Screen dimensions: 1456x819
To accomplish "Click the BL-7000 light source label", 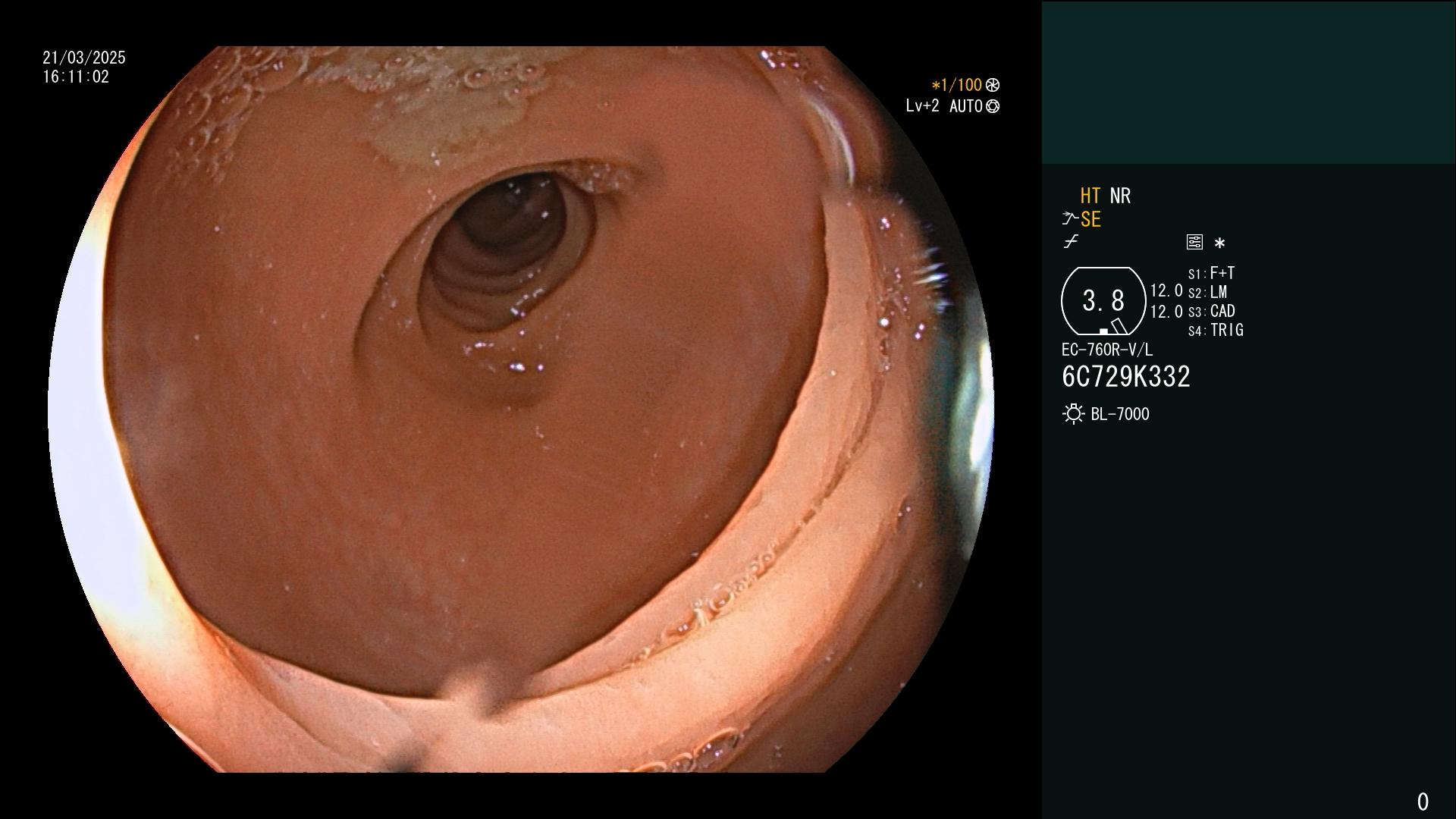I will [1120, 414].
